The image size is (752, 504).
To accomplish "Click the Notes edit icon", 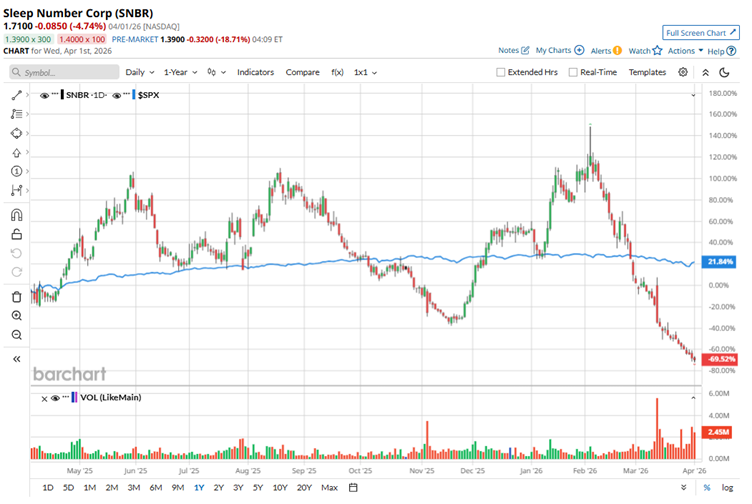I will pos(525,50).
